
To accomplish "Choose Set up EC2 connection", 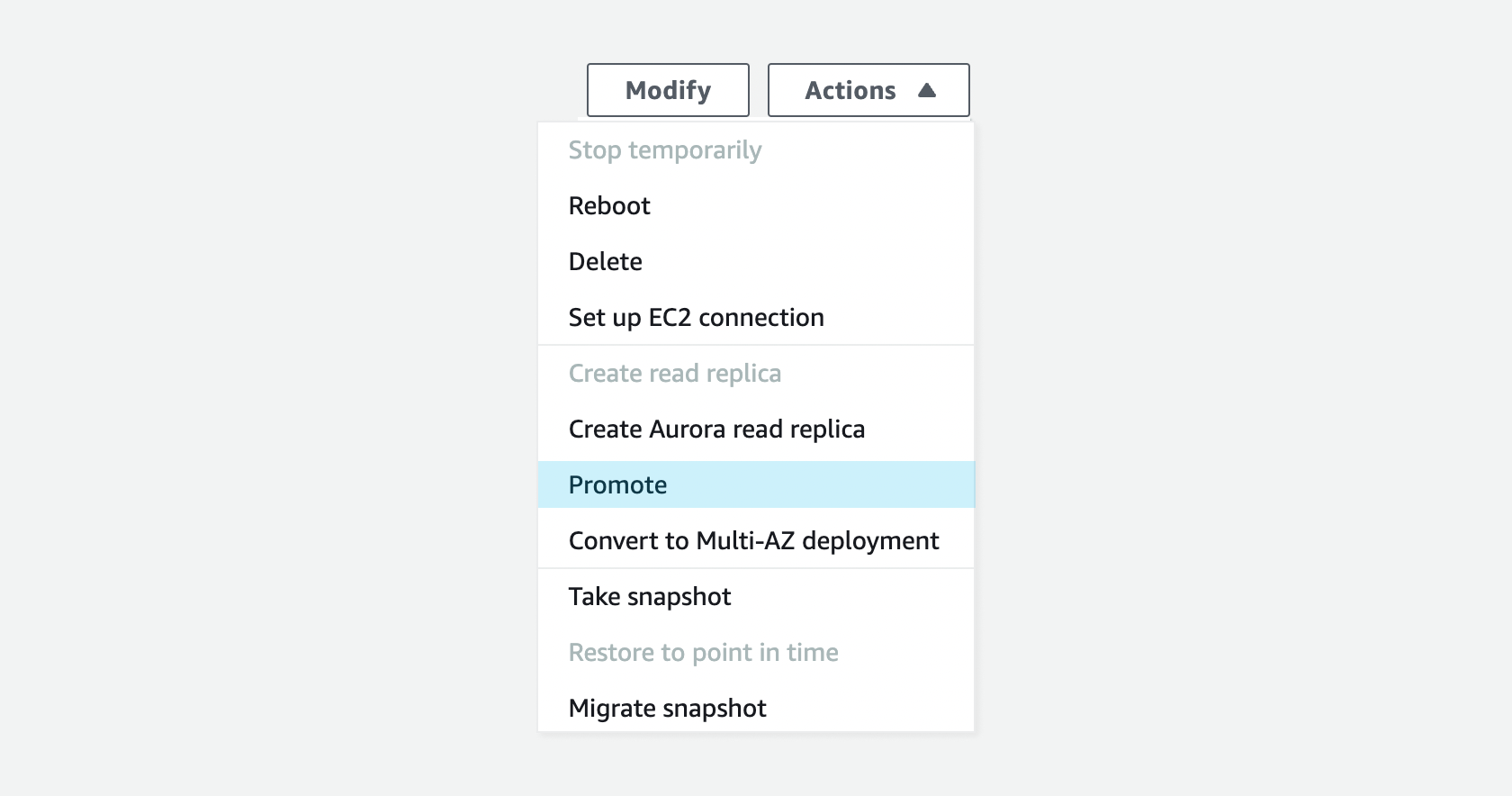I will (x=696, y=317).
